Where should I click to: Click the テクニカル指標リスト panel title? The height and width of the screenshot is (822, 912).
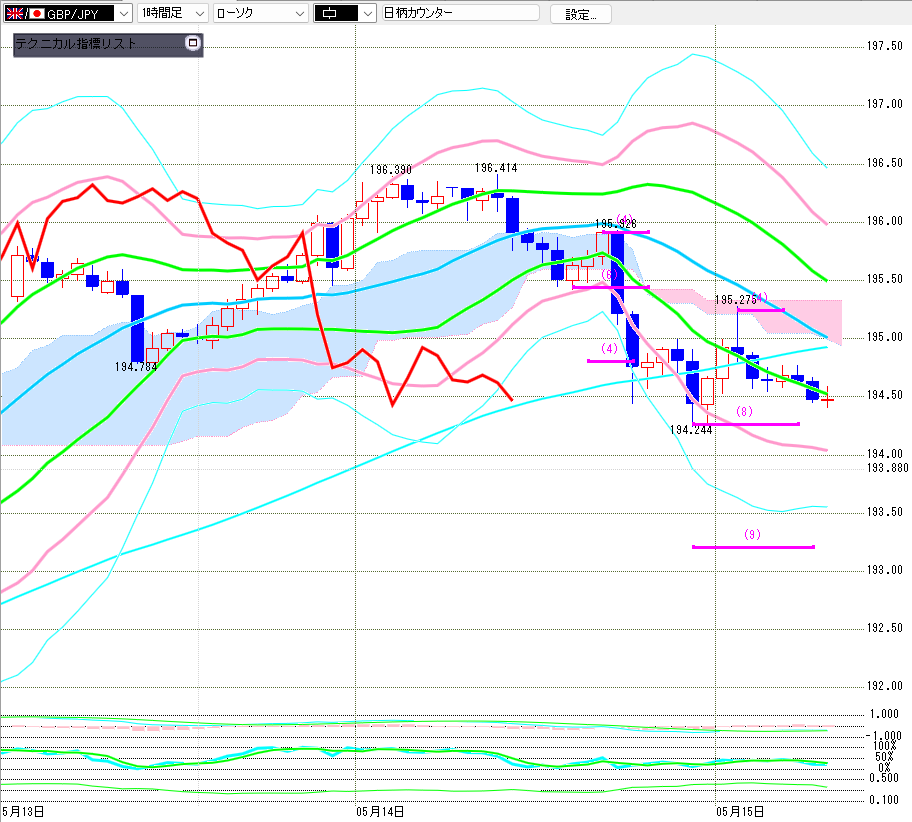tap(76, 44)
